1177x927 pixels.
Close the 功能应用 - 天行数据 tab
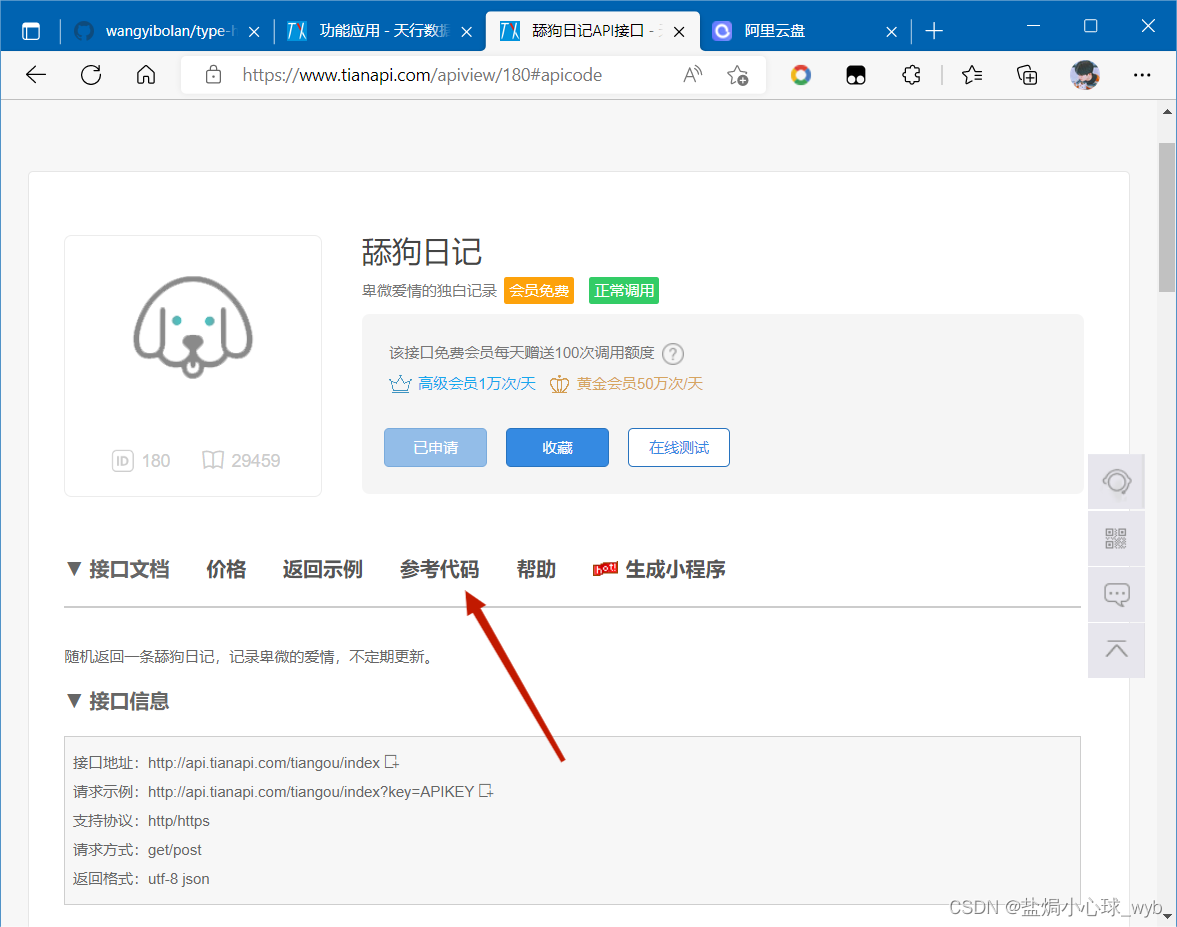coord(466,32)
